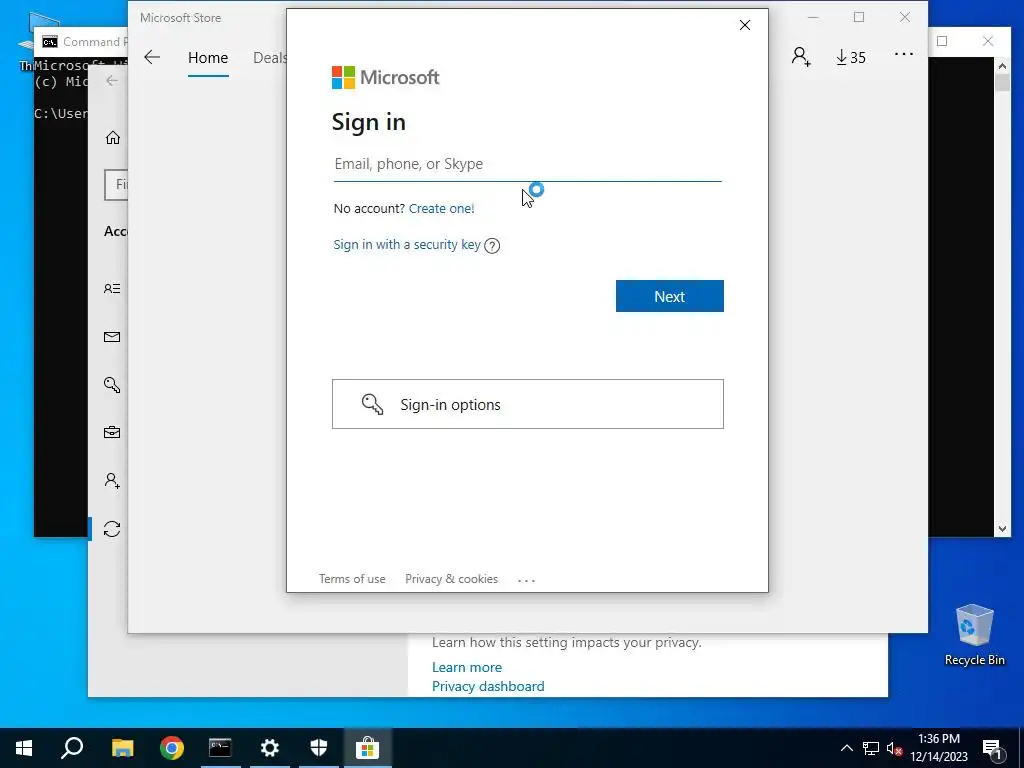Open taskbar Search
Viewport: 1024px width, 768px height.
pos(72,748)
